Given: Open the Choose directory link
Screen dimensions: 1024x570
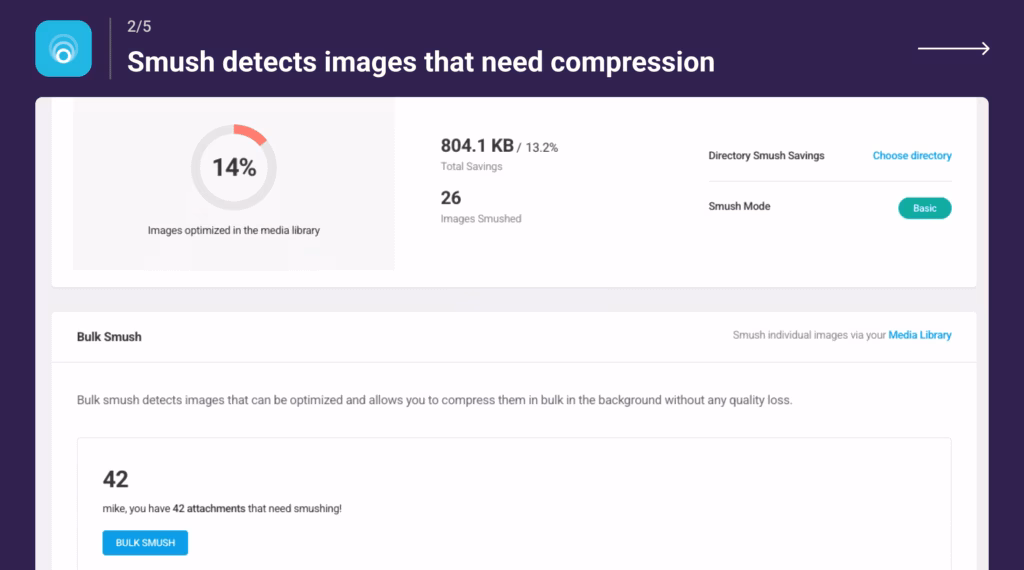Looking at the screenshot, I should tap(911, 156).
